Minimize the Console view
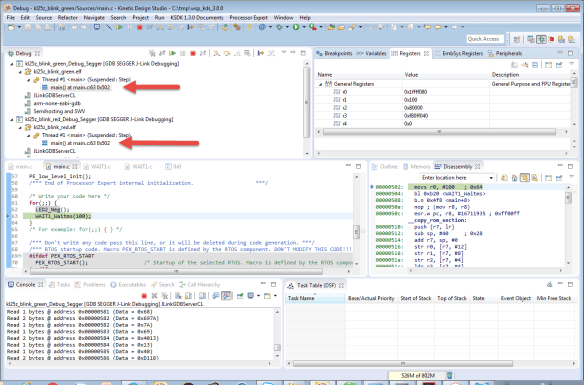 click(x=263, y=284)
